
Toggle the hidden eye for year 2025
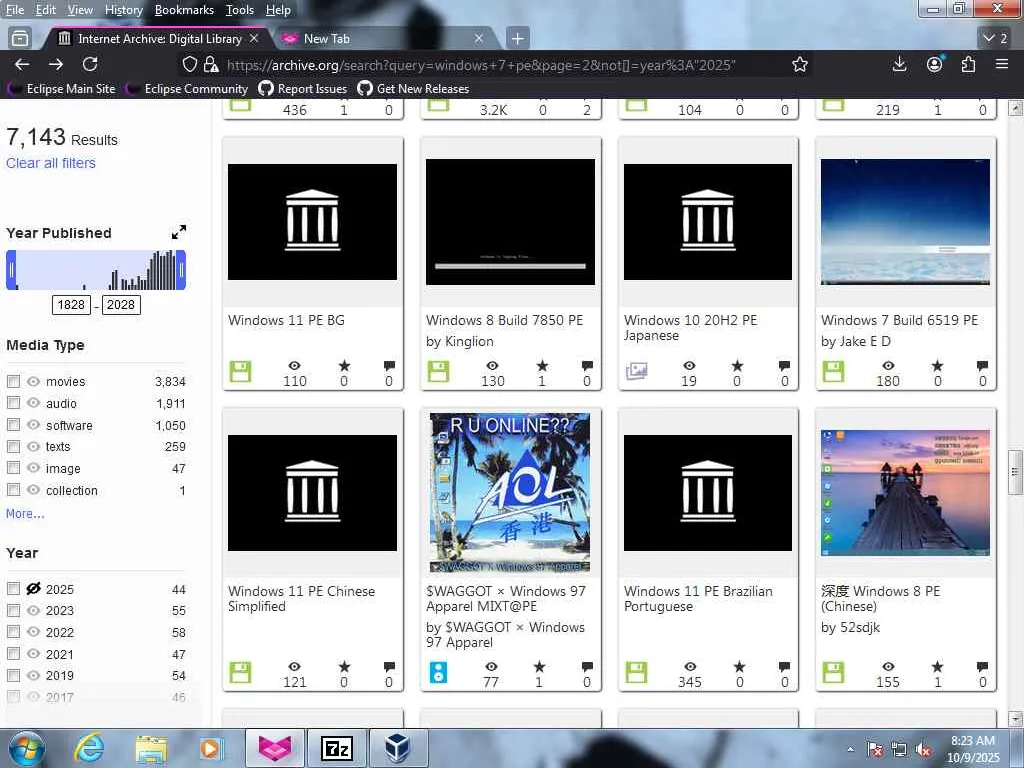pos(33,588)
